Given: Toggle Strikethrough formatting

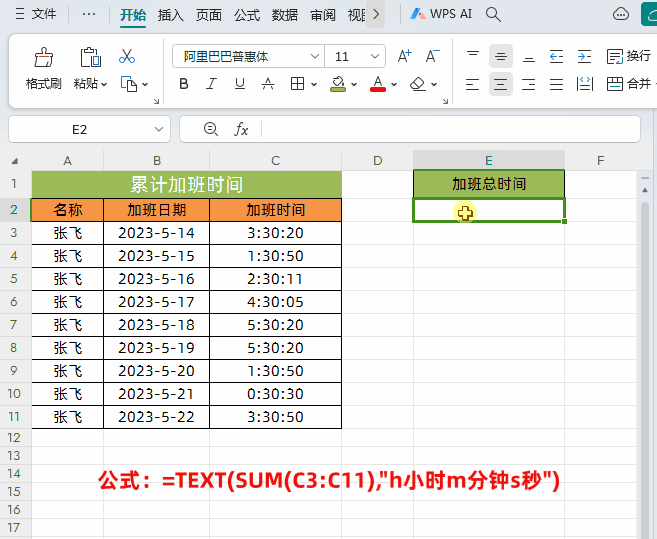Looking at the screenshot, I should tap(268, 84).
